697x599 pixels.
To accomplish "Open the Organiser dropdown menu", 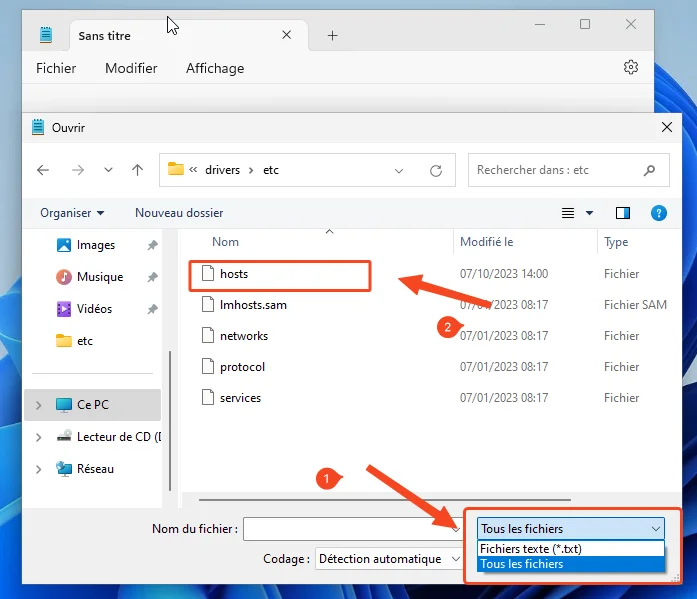I will click(x=72, y=213).
